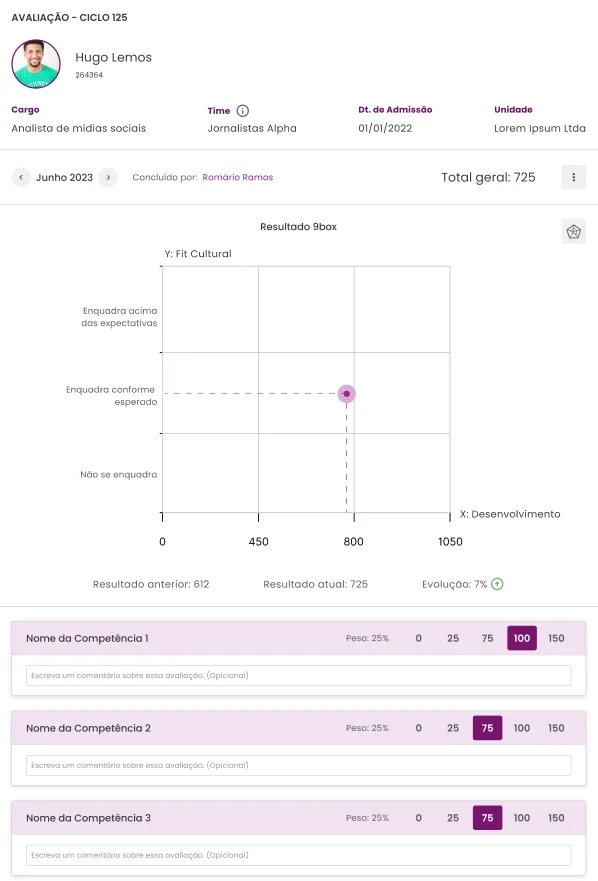Select score 25 for Competência 1
The width and height of the screenshot is (598, 881).
coord(453,638)
